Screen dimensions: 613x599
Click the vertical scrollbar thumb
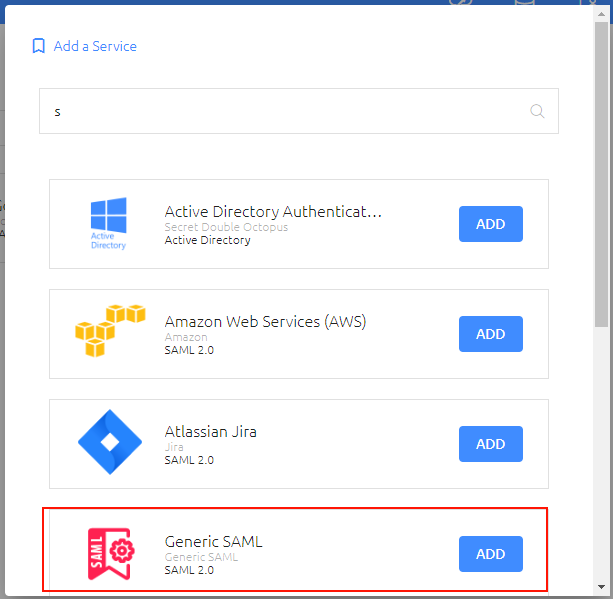601,174
